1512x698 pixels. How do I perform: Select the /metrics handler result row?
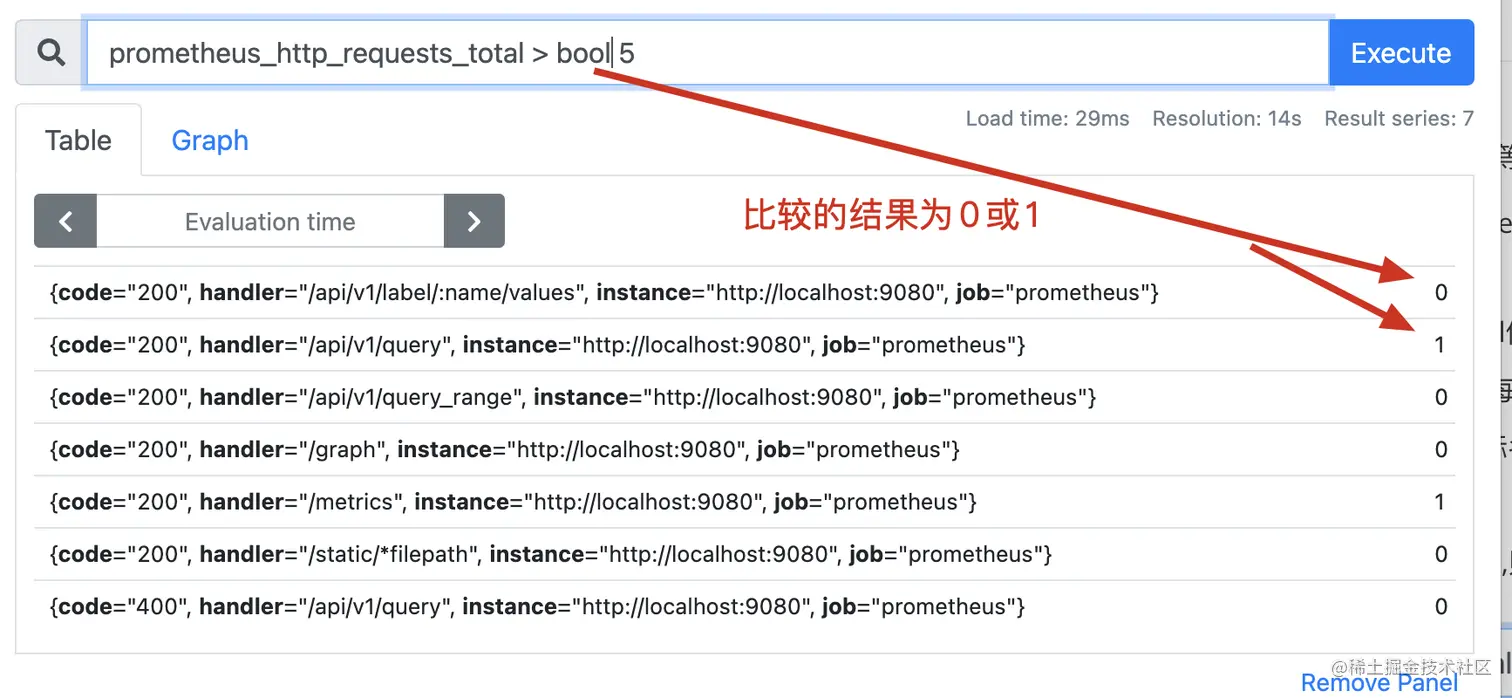[512, 501]
